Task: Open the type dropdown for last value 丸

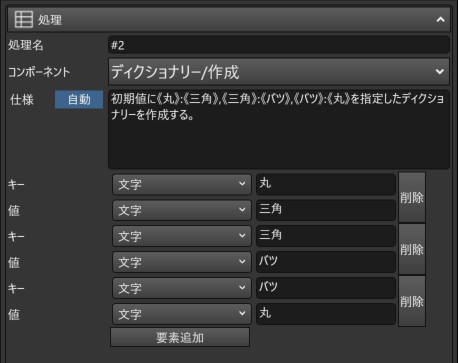Action: 182,314
